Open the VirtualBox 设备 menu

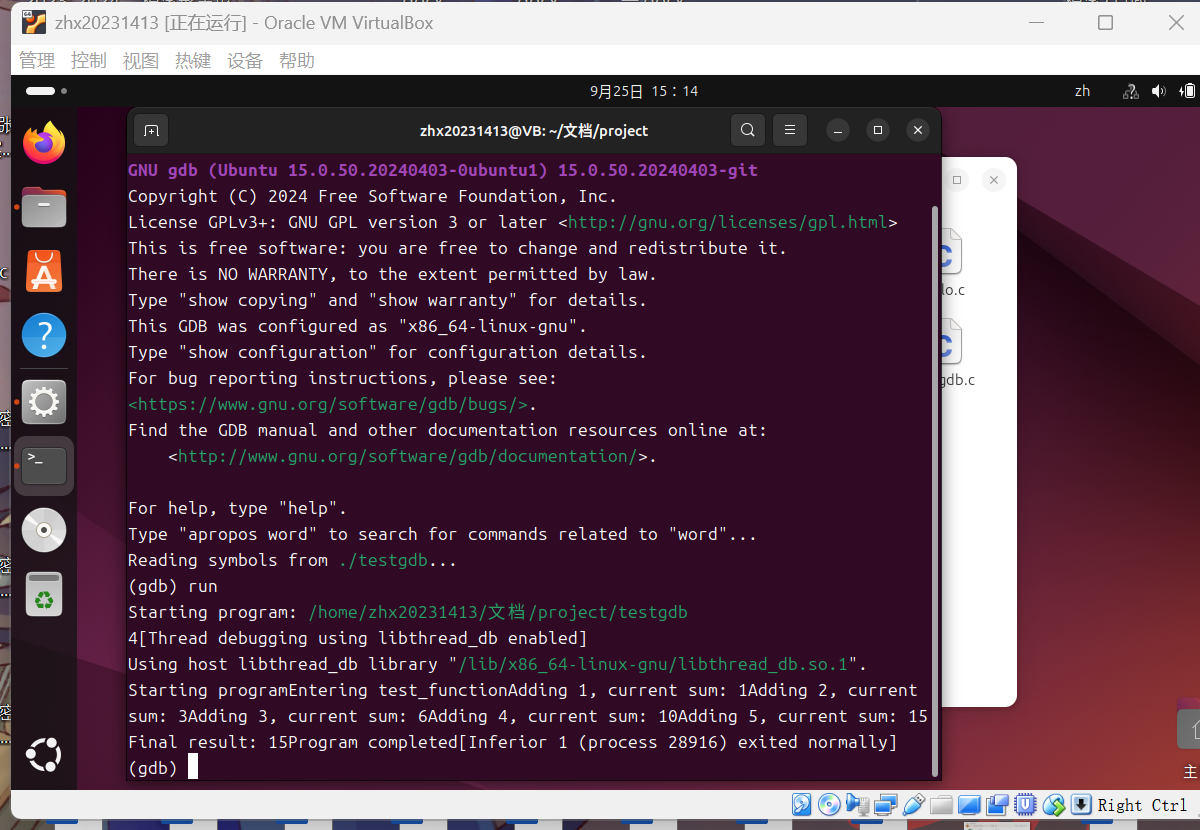[245, 61]
